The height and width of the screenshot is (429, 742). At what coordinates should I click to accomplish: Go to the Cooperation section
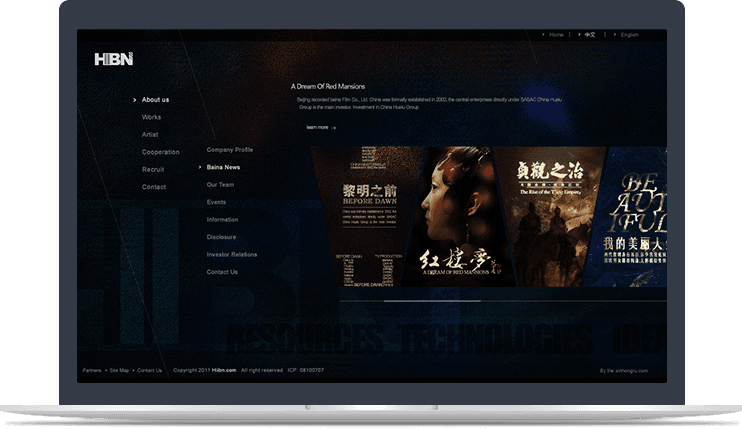tap(160, 152)
